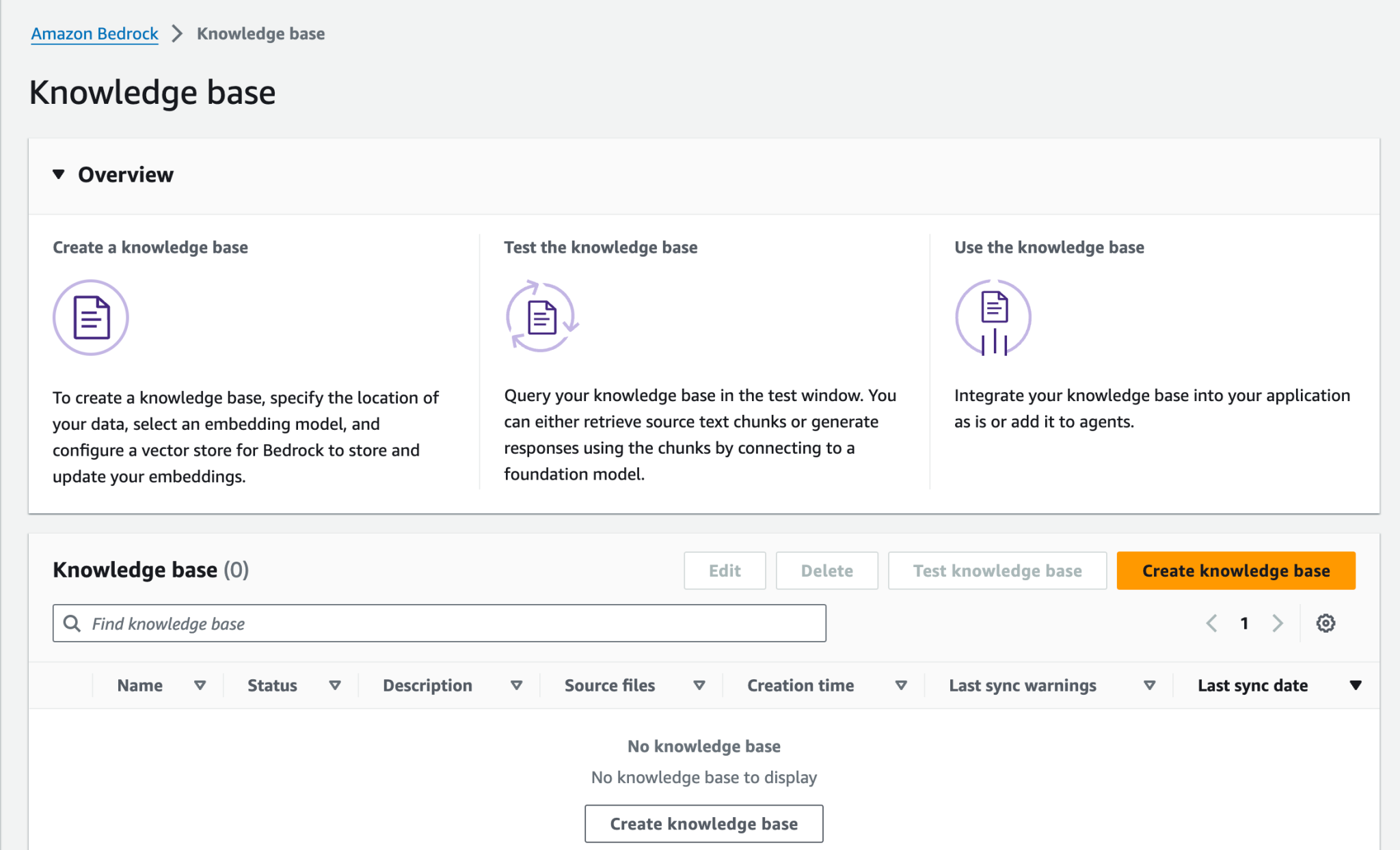Viewport: 1400px width, 850px height.
Task: Click the Delete button
Action: tap(826, 570)
